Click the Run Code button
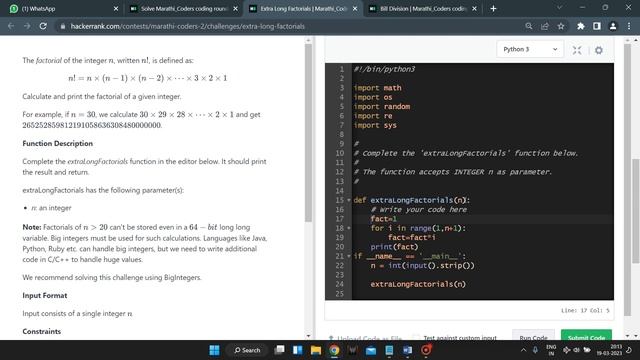This screenshot has width=640, height=360. (x=533, y=335)
